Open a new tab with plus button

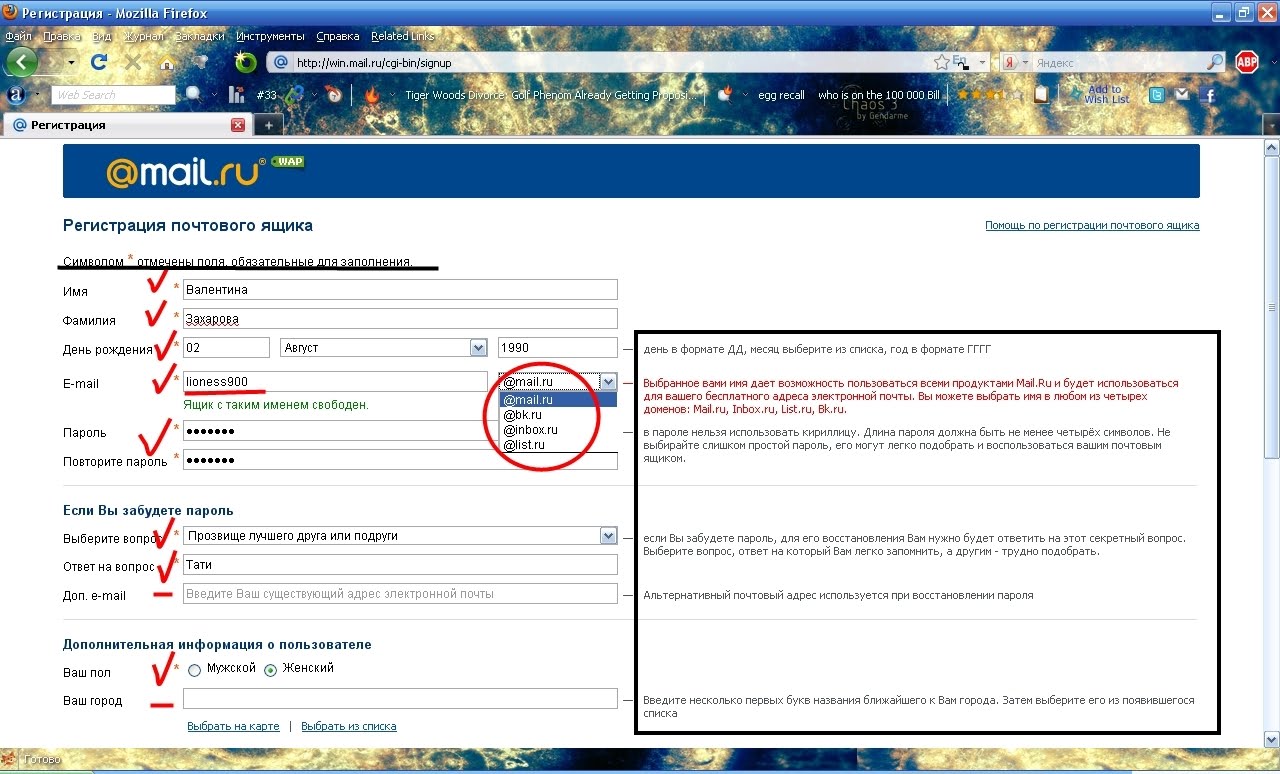(268, 125)
